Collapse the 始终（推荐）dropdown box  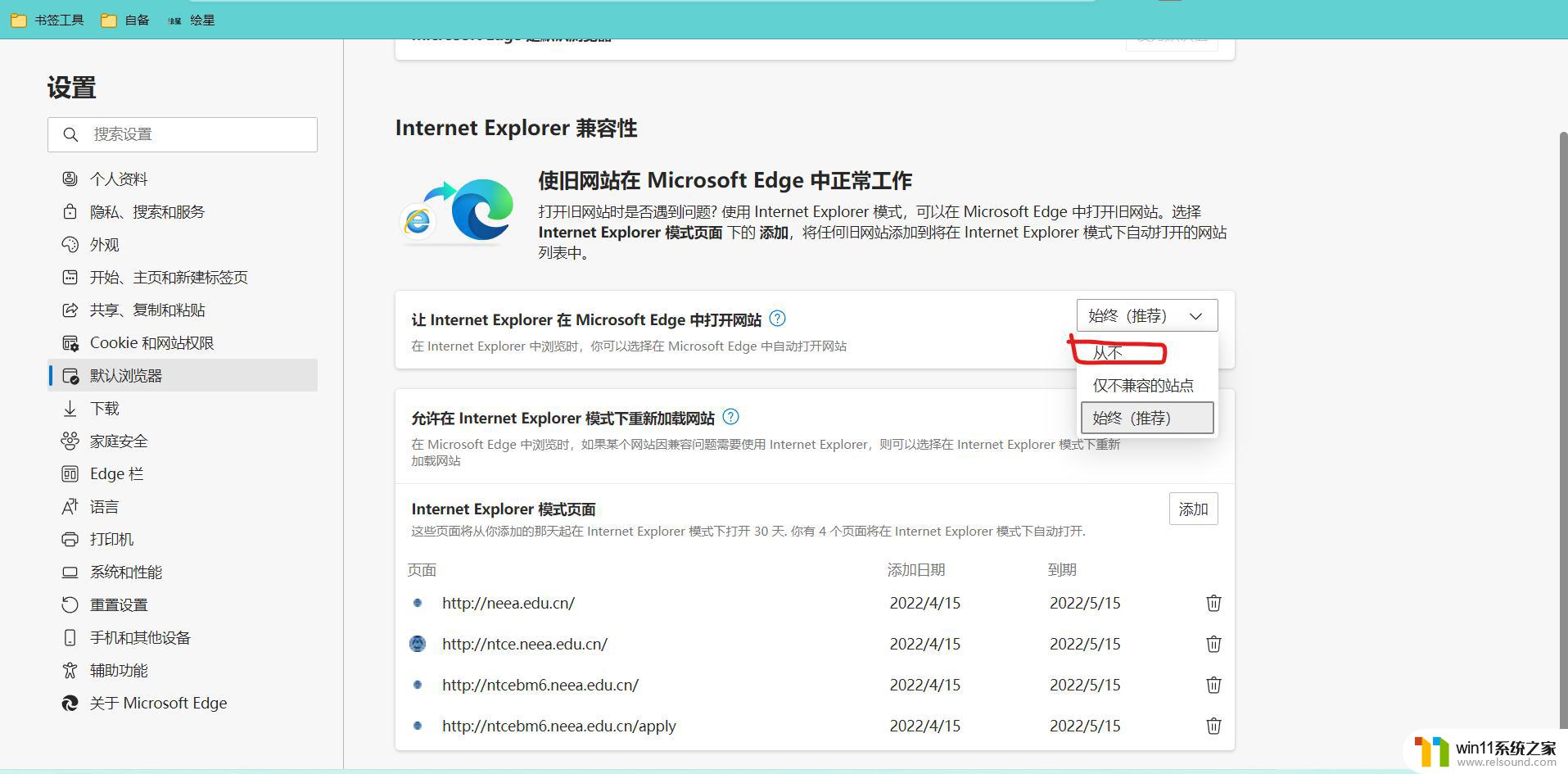(x=1147, y=315)
